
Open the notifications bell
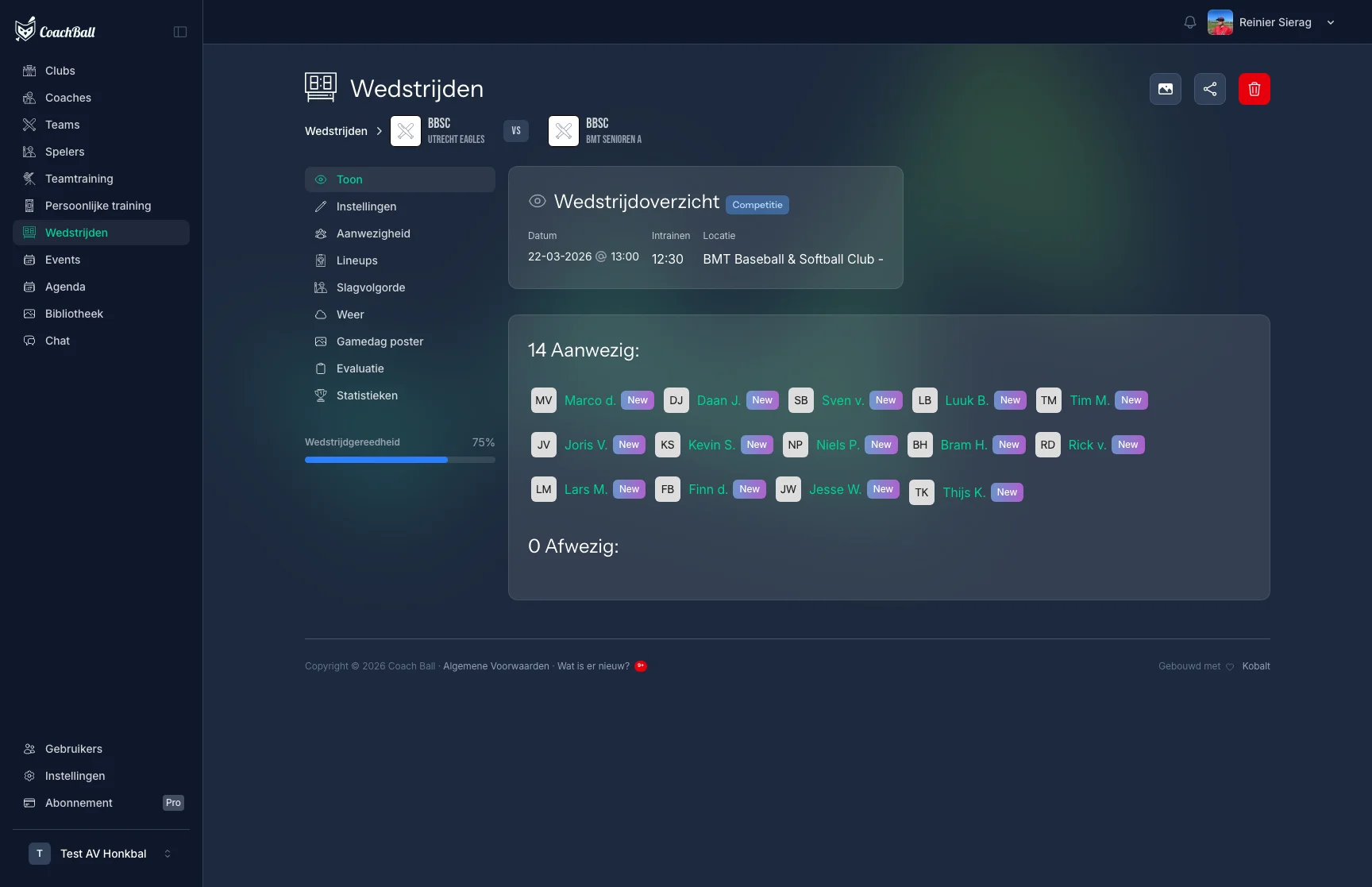[1189, 22]
